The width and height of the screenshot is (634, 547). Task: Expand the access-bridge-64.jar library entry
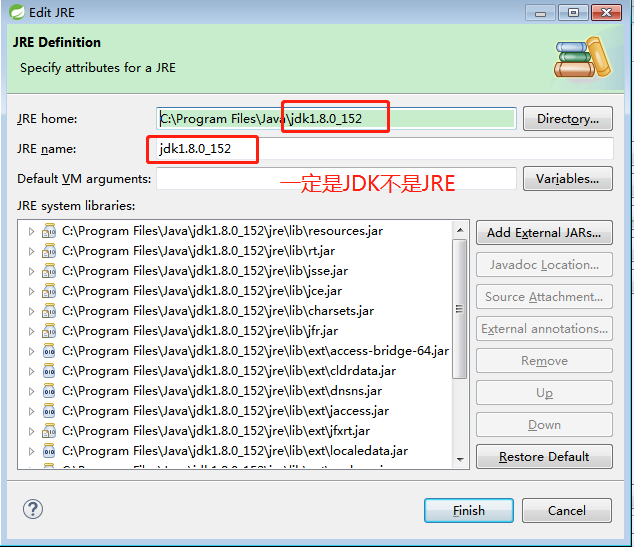point(31,351)
